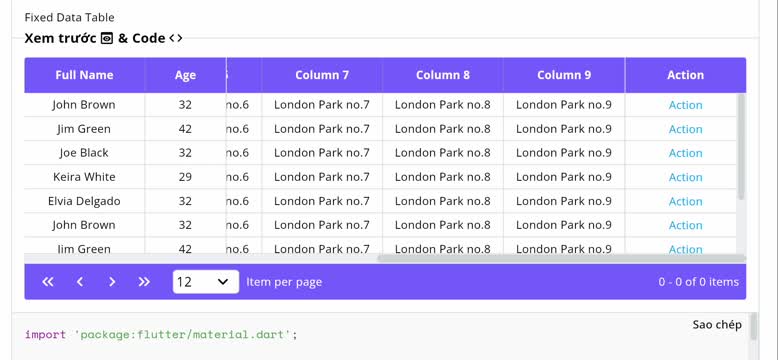Click the table's horizontal scrollbar thumb
The width and height of the screenshot is (778, 360).
tap(561, 258)
